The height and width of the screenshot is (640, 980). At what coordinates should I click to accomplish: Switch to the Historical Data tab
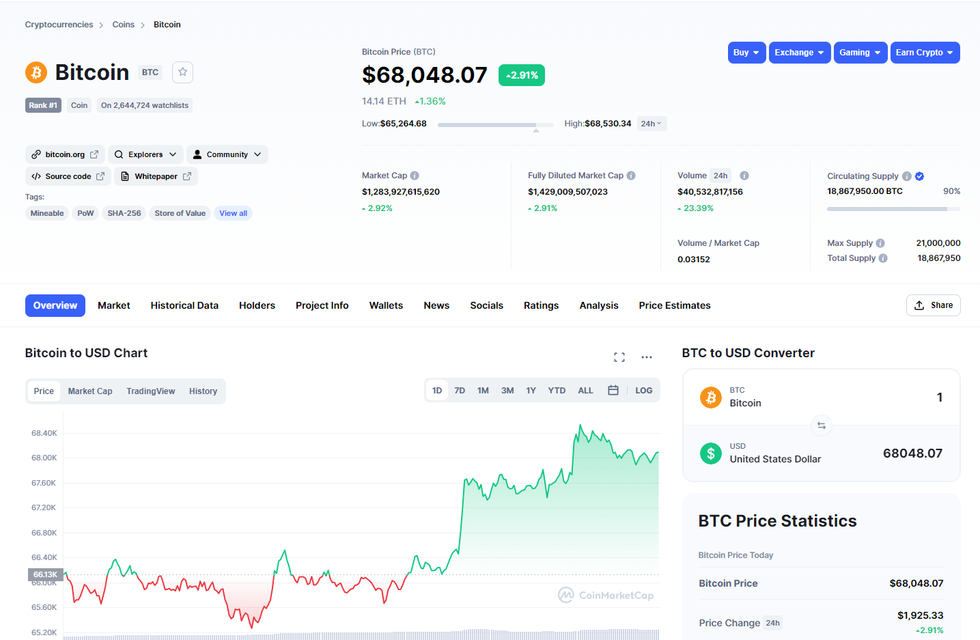pyautogui.click(x=184, y=305)
